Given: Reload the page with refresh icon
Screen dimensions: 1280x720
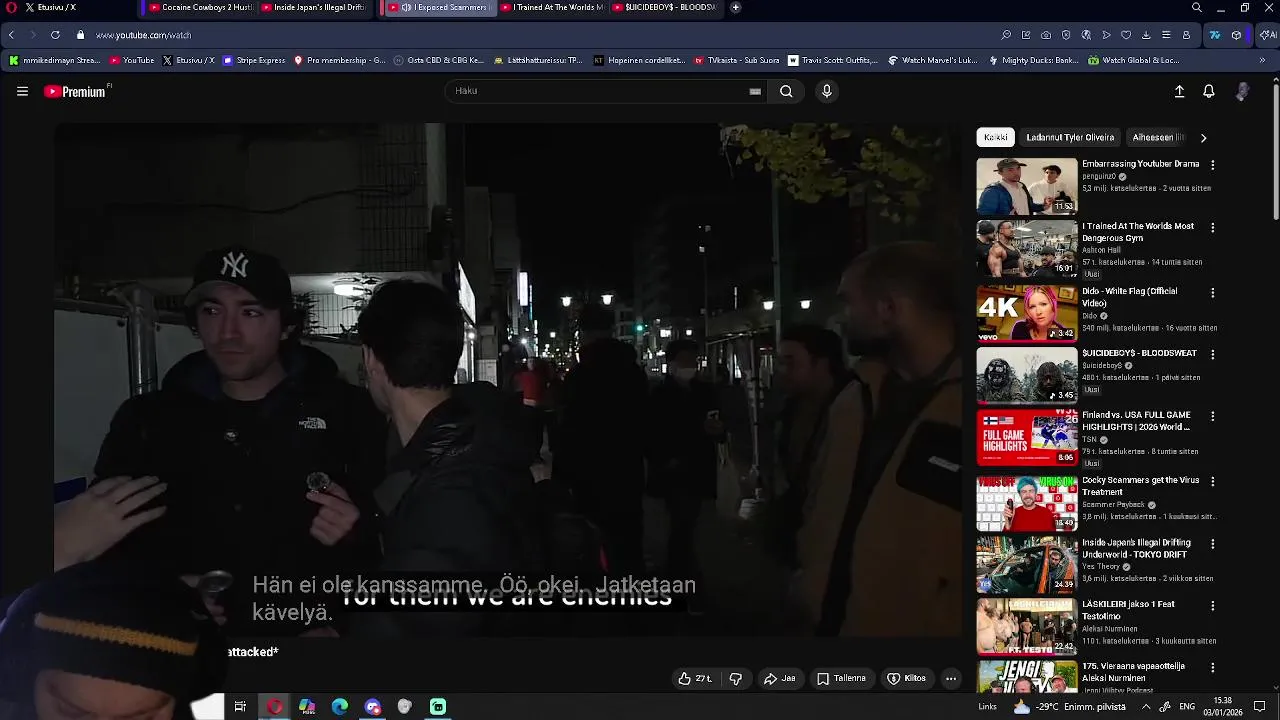Looking at the screenshot, I should click(x=55, y=35).
